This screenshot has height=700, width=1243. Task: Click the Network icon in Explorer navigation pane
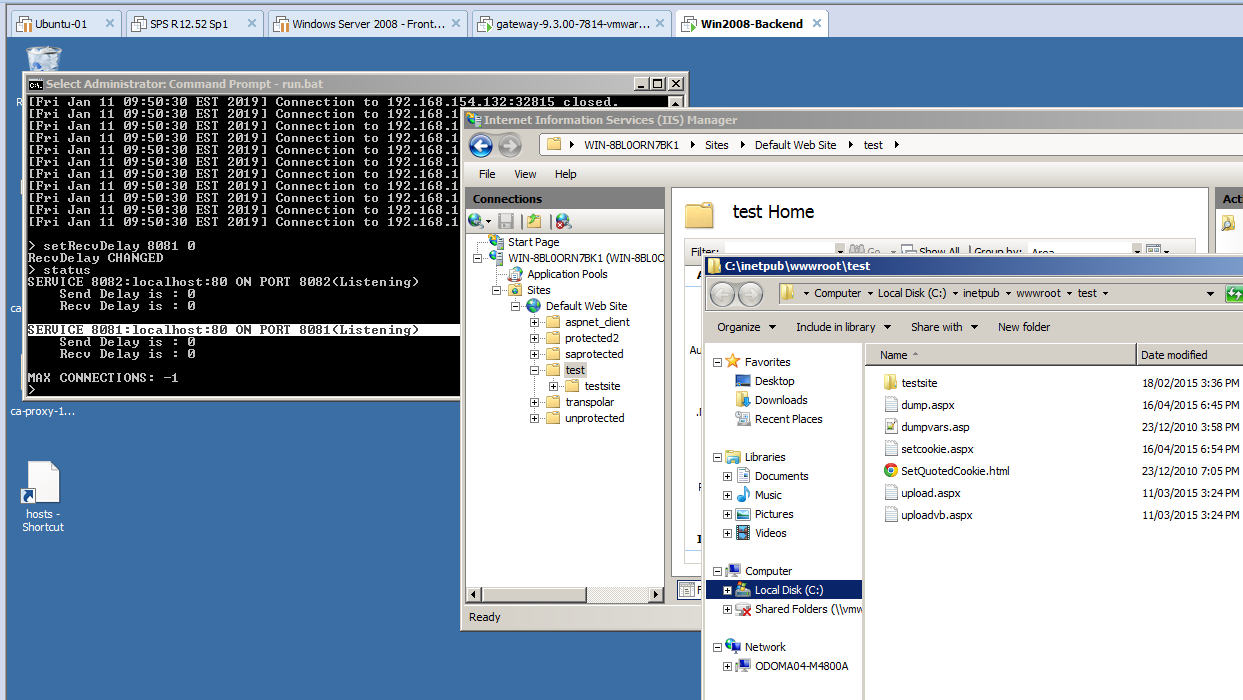[x=733, y=647]
